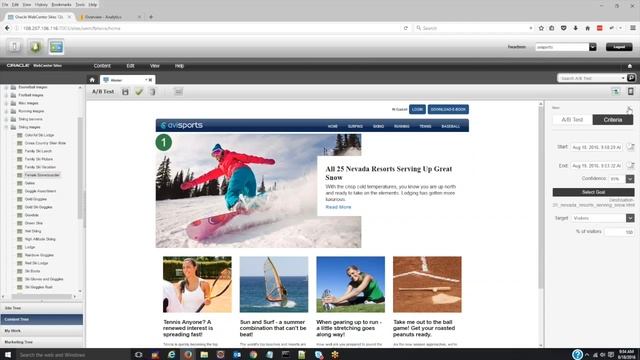This screenshot has height=360, width=640.
Task: Click the search magnifier button next to Search A/B Test
Action: pos(631,78)
